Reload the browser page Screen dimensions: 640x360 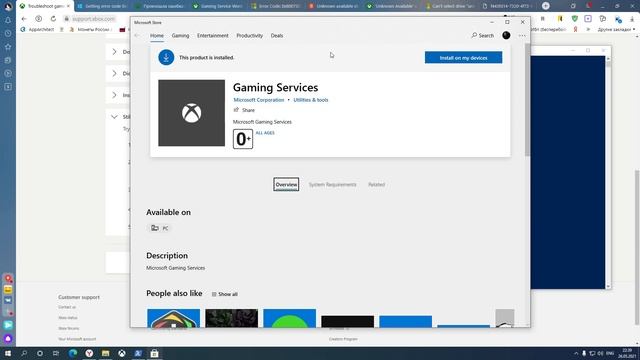point(53,19)
